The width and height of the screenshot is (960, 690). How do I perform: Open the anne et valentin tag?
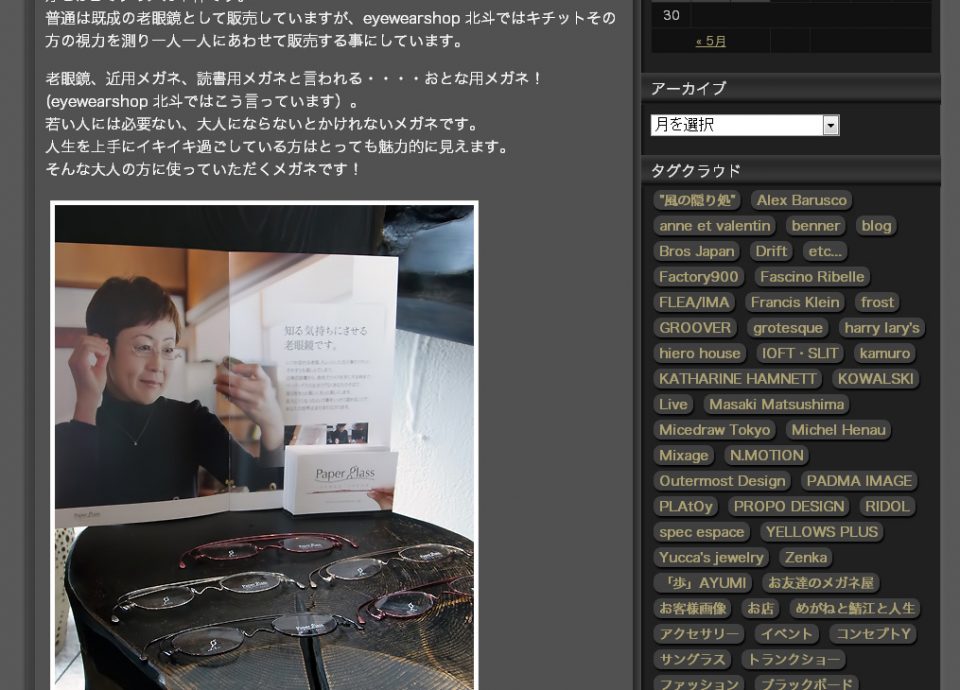coord(714,226)
